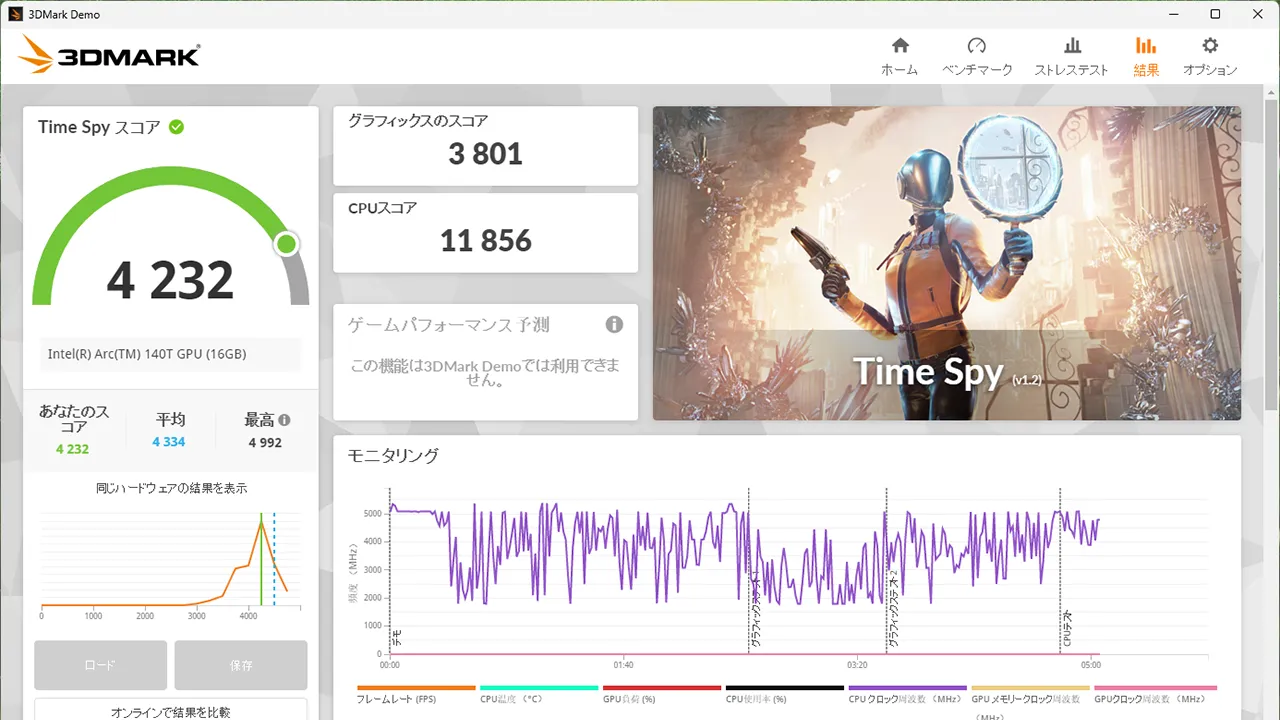Viewport: 1280px width, 720px height.
Task: Click the モニタリング heading
Action: tap(393, 455)
